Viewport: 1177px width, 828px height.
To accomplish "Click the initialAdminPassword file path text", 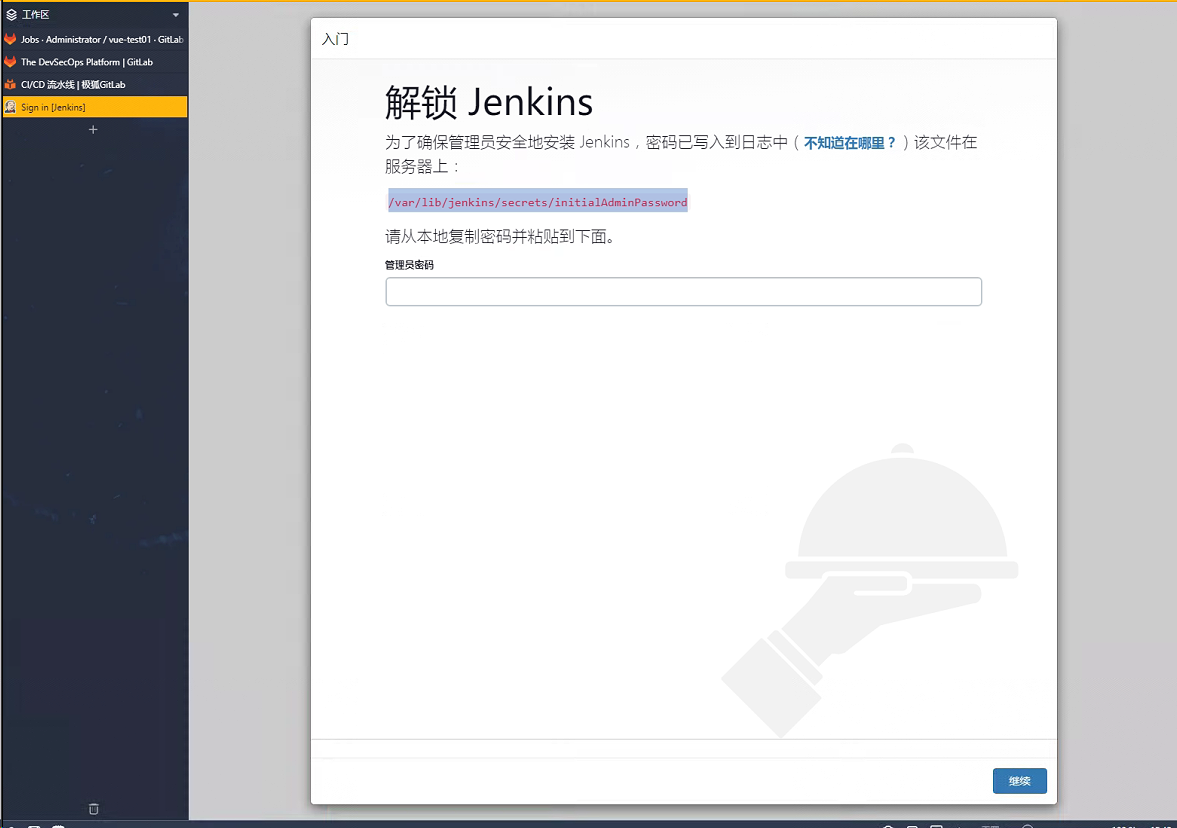I will pos(537,202).
